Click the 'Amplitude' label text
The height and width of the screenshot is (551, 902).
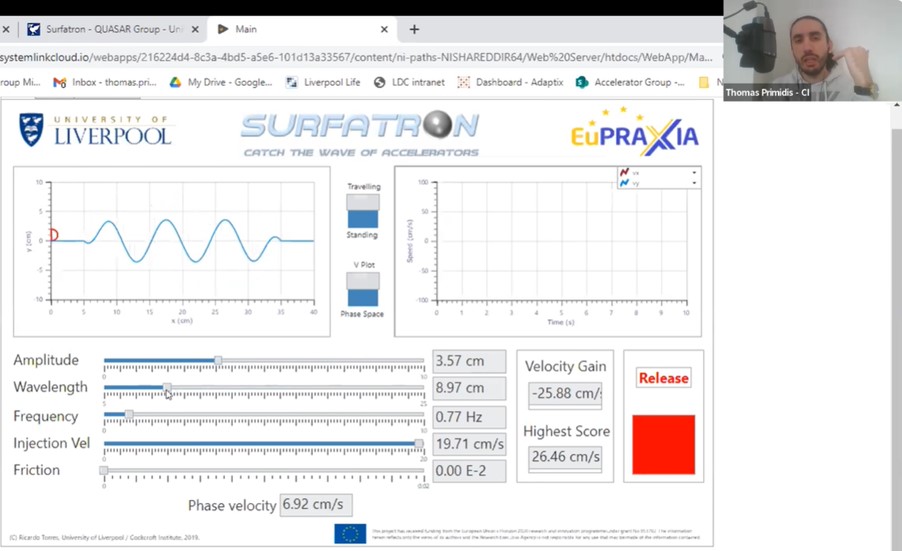(46, 360)
